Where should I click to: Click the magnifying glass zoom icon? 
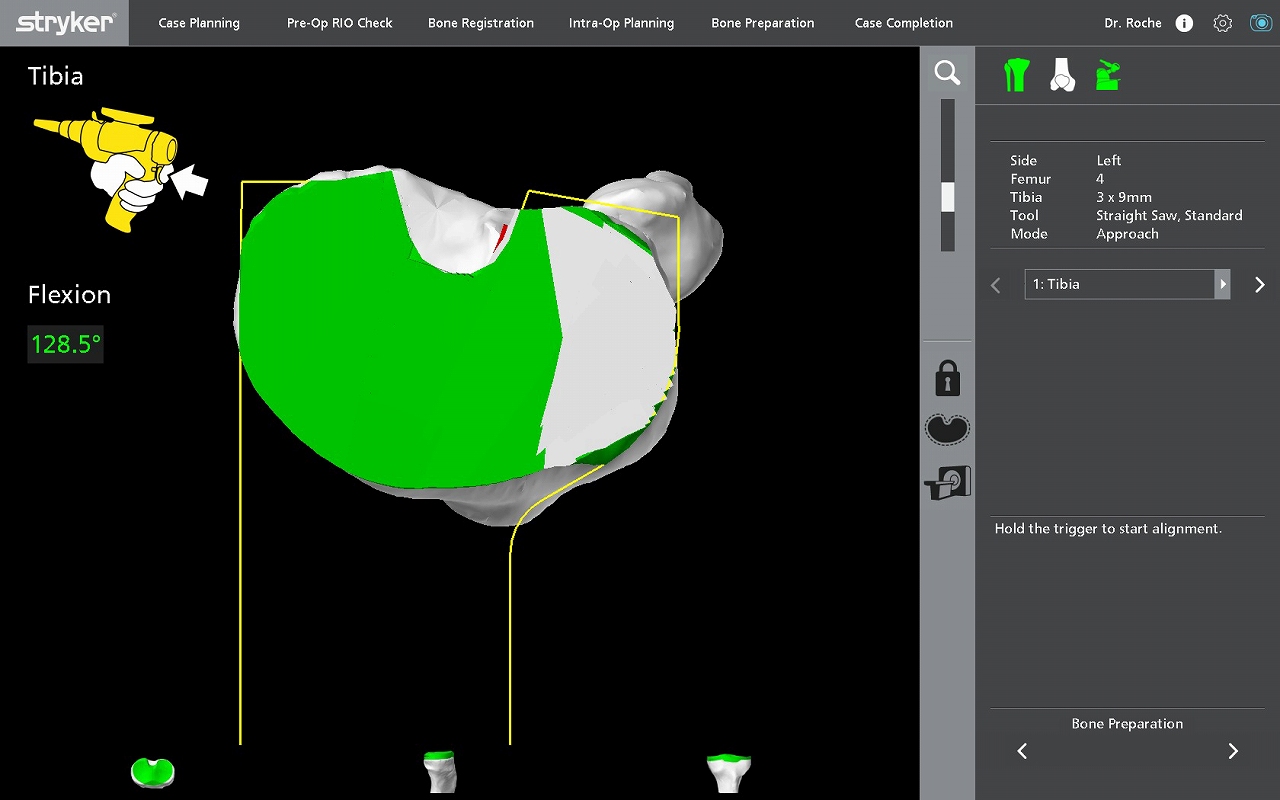click(x=947, y=72)
